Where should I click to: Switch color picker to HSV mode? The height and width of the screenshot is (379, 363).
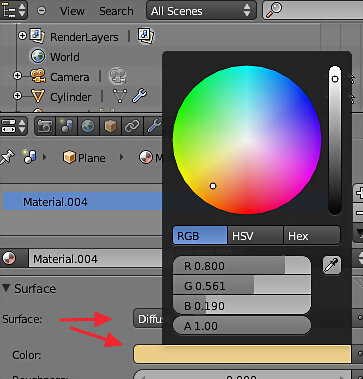[255, 236]
